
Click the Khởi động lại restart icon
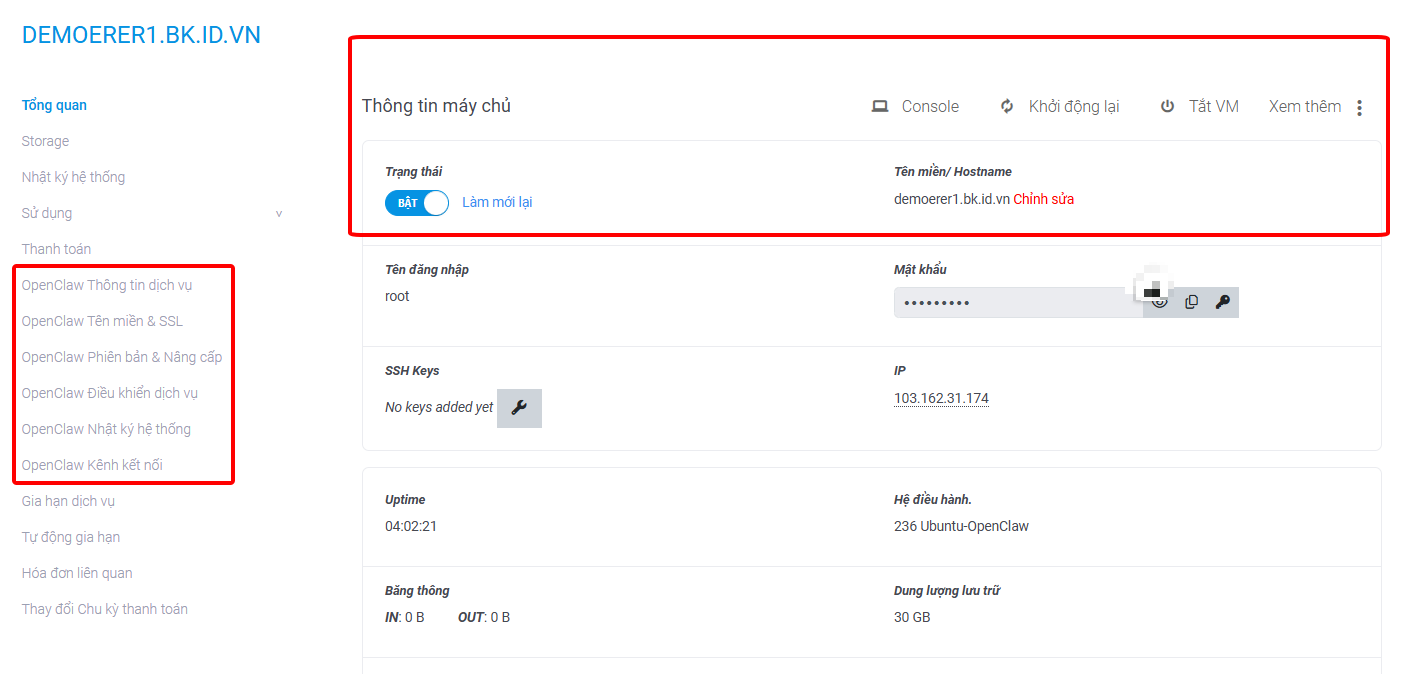click(x=1007, y=107)
